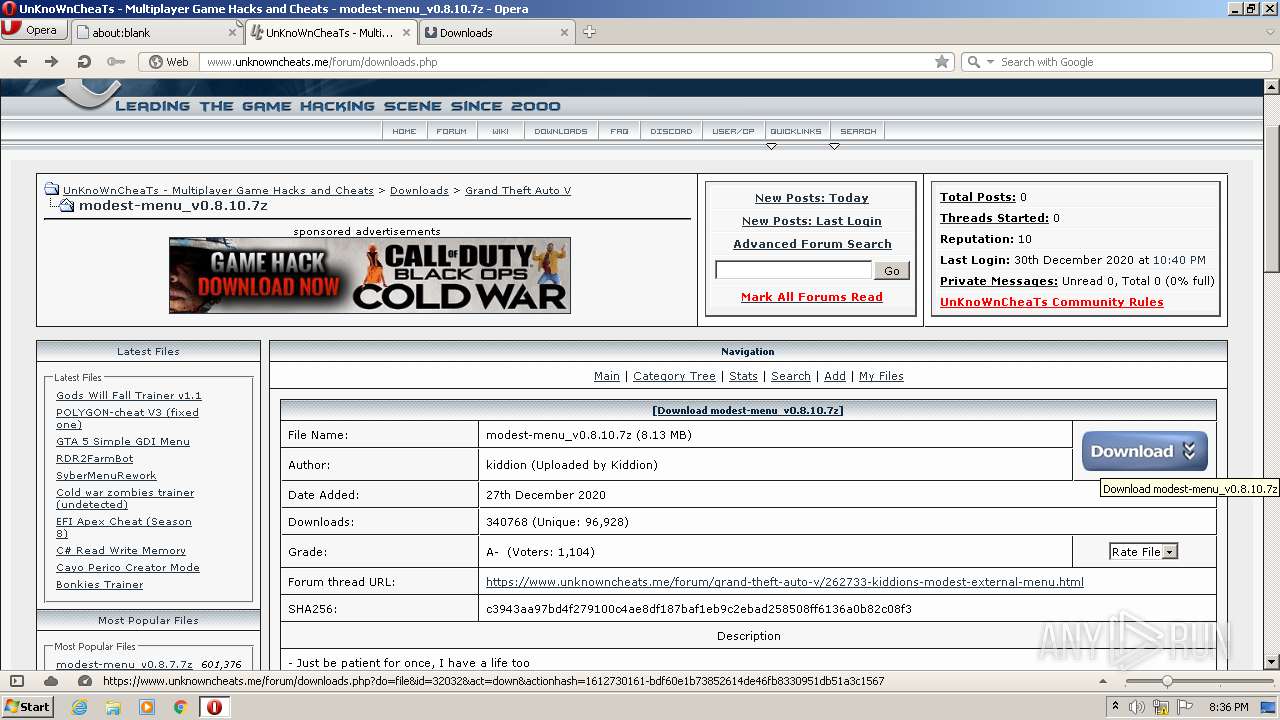Click Mark All Forums Read
The image size is (1280, 720).
(x=811, y=297)
